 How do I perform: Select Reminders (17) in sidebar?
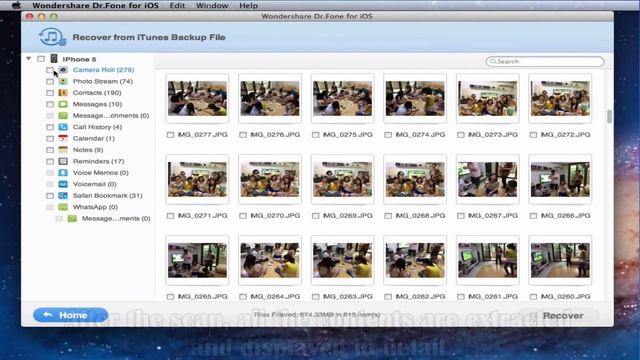point(98,162)
